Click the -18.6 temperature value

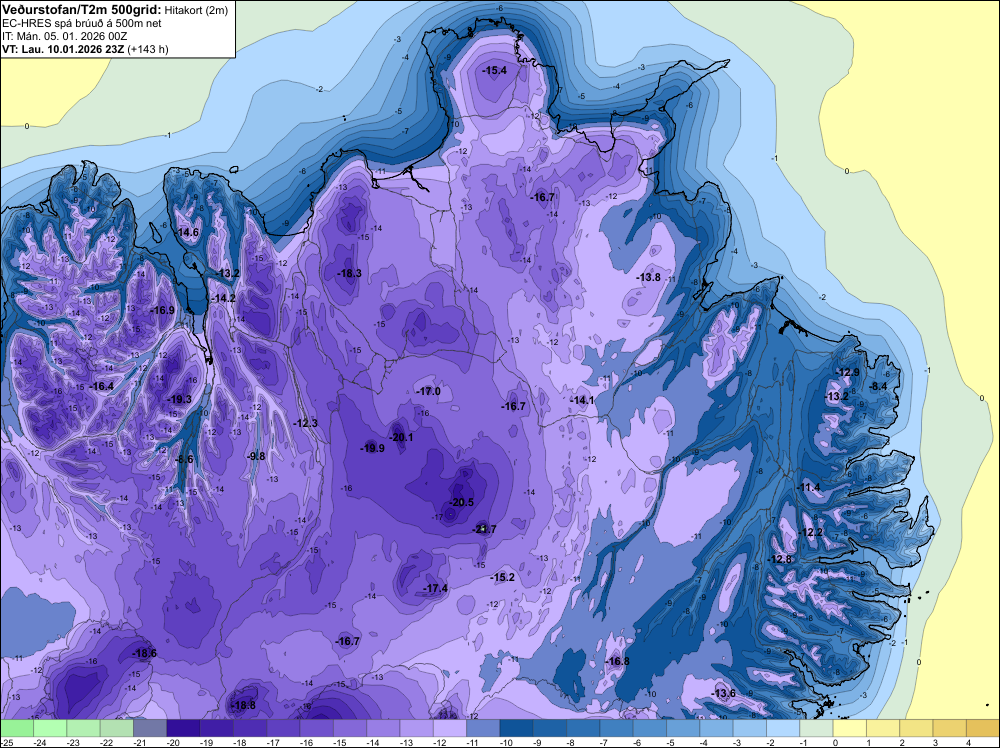(144, 653)
